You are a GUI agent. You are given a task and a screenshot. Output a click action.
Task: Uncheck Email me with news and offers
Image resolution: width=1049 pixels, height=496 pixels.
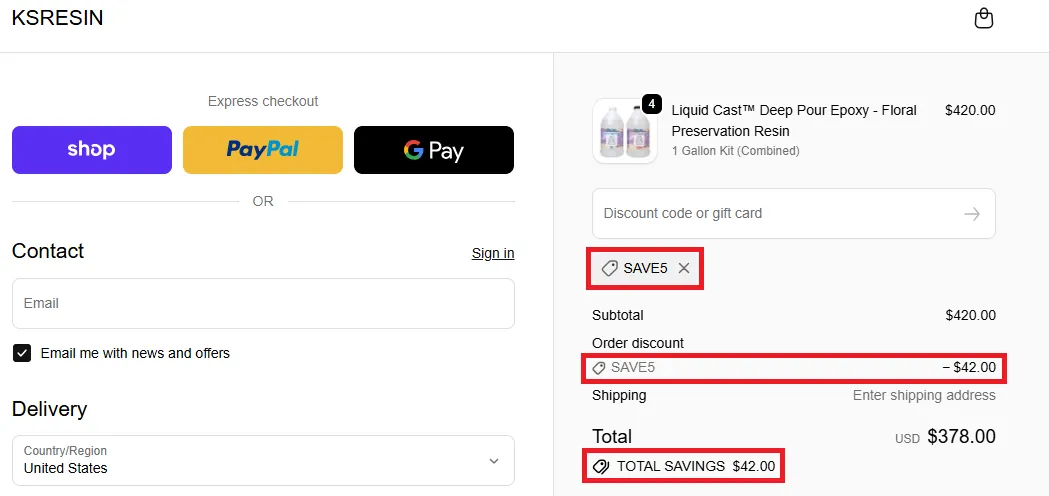(22, 353)
